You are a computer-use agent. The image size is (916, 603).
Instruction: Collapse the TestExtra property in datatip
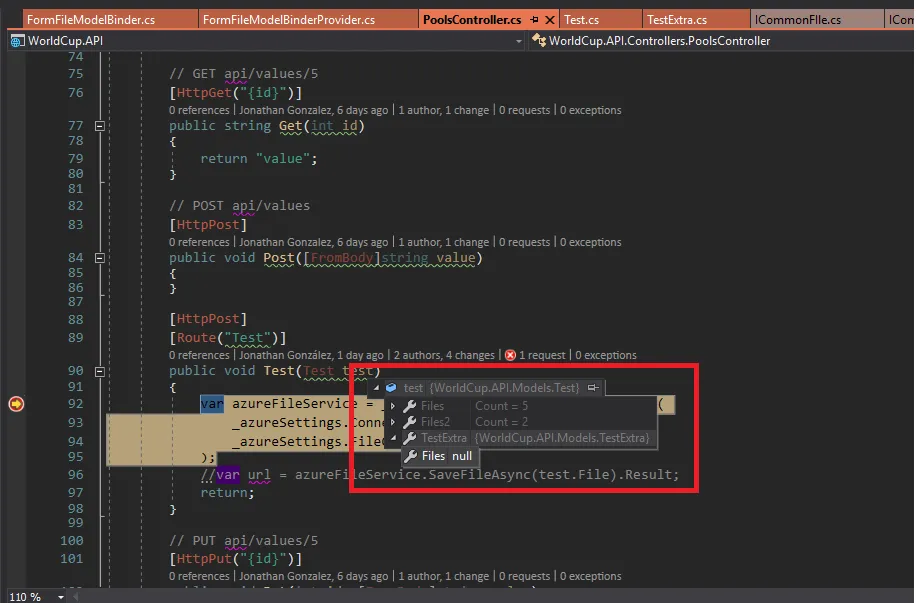(x=393, y=438)
